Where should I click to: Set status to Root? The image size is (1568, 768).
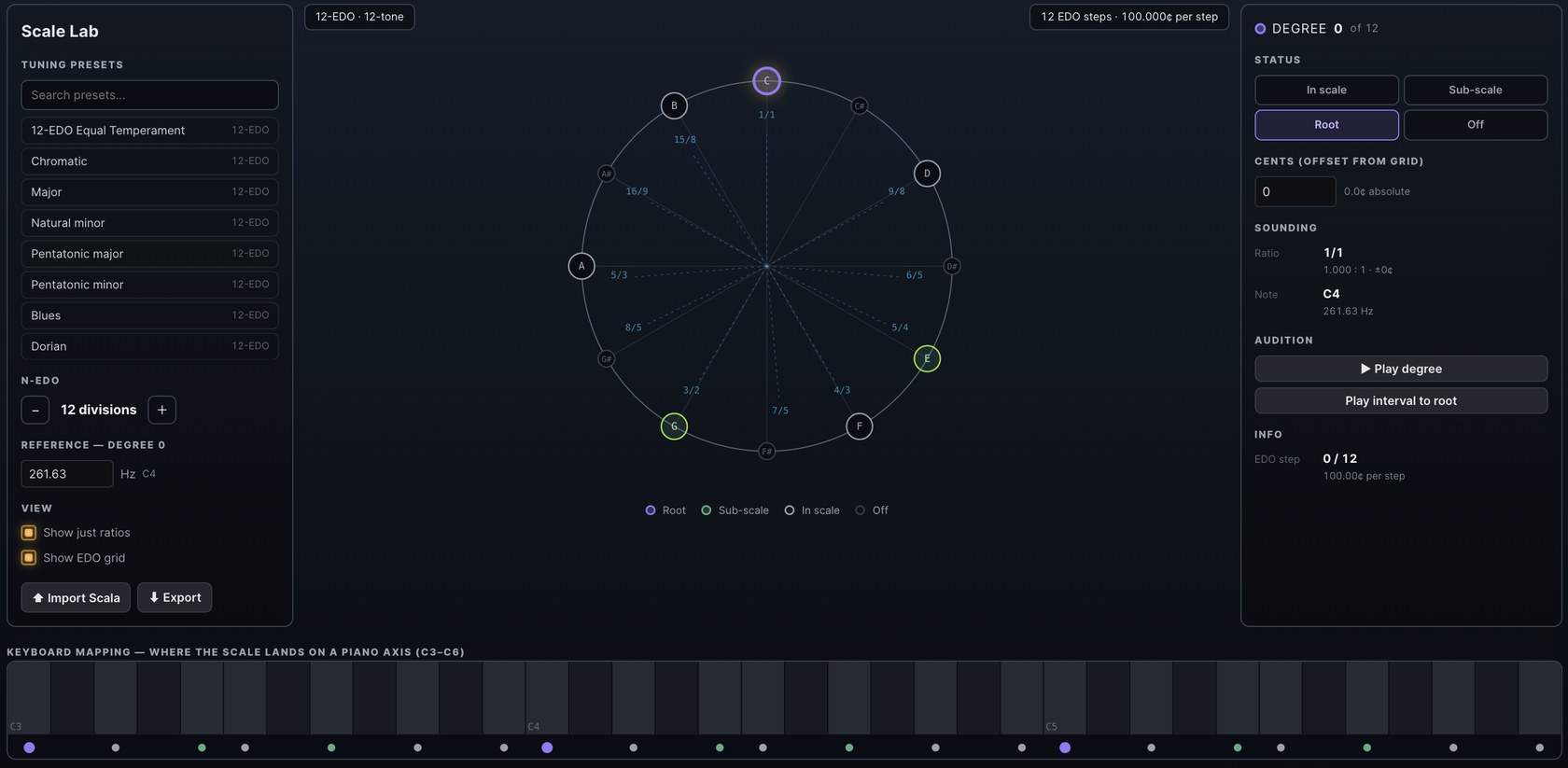tap(1326, 125)
